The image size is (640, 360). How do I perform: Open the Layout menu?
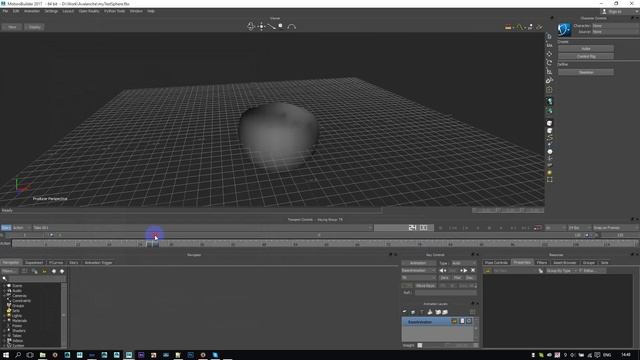pyautogui.click(x=68, y=11)
